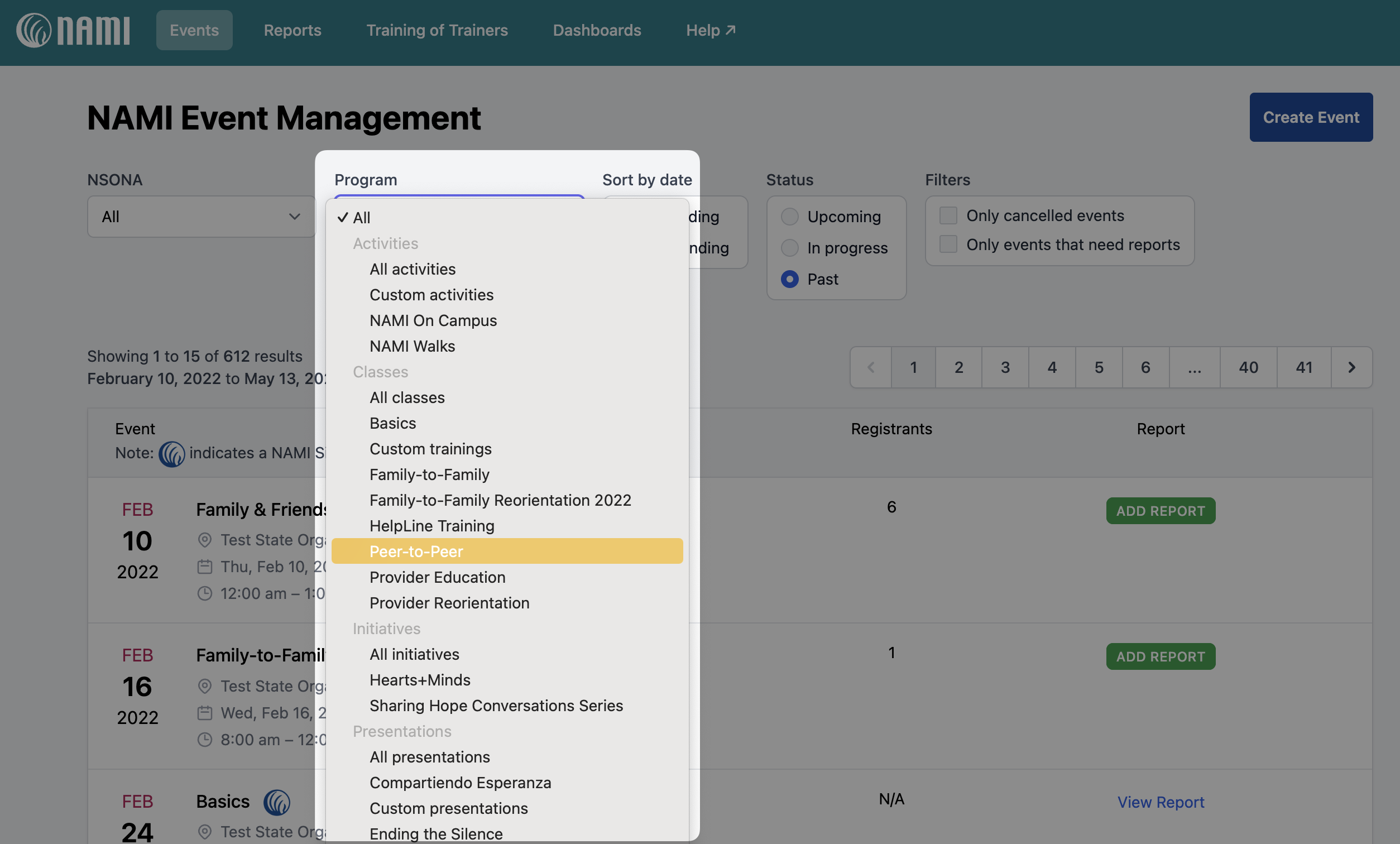Click the NAMI logo in the header
The height and width of the screenshot is (844, 1400).
[73, 30]
